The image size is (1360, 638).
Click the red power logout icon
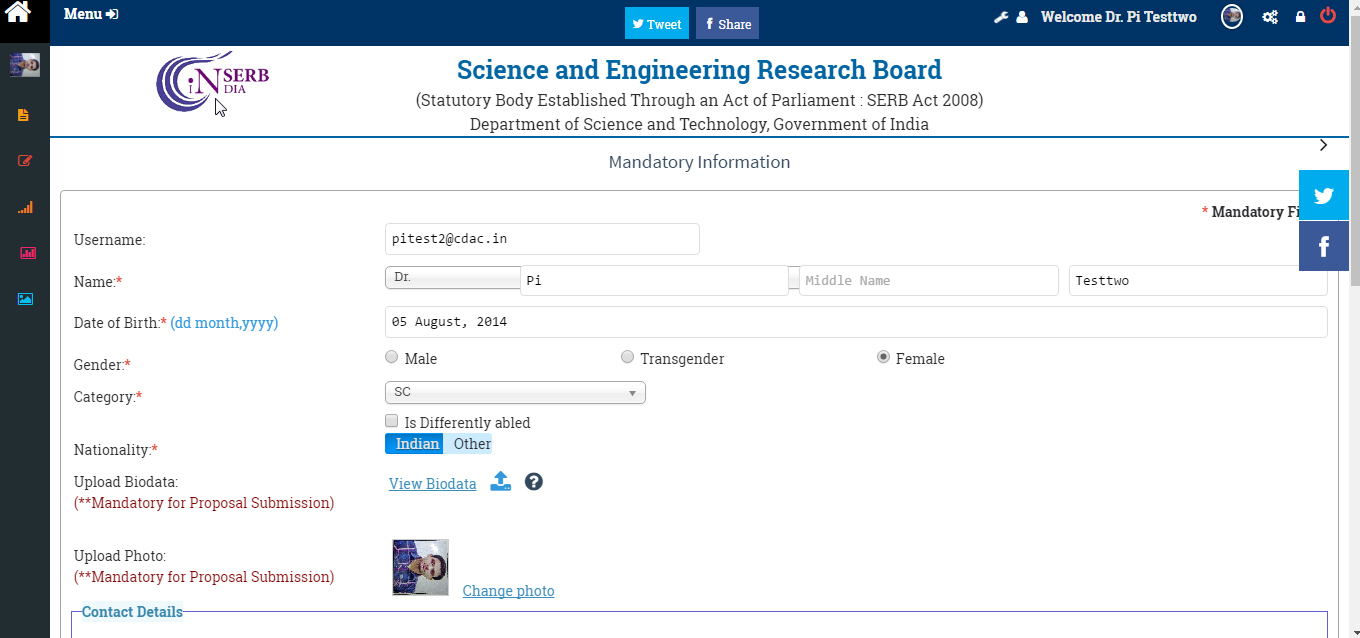tap(1328, 16)
